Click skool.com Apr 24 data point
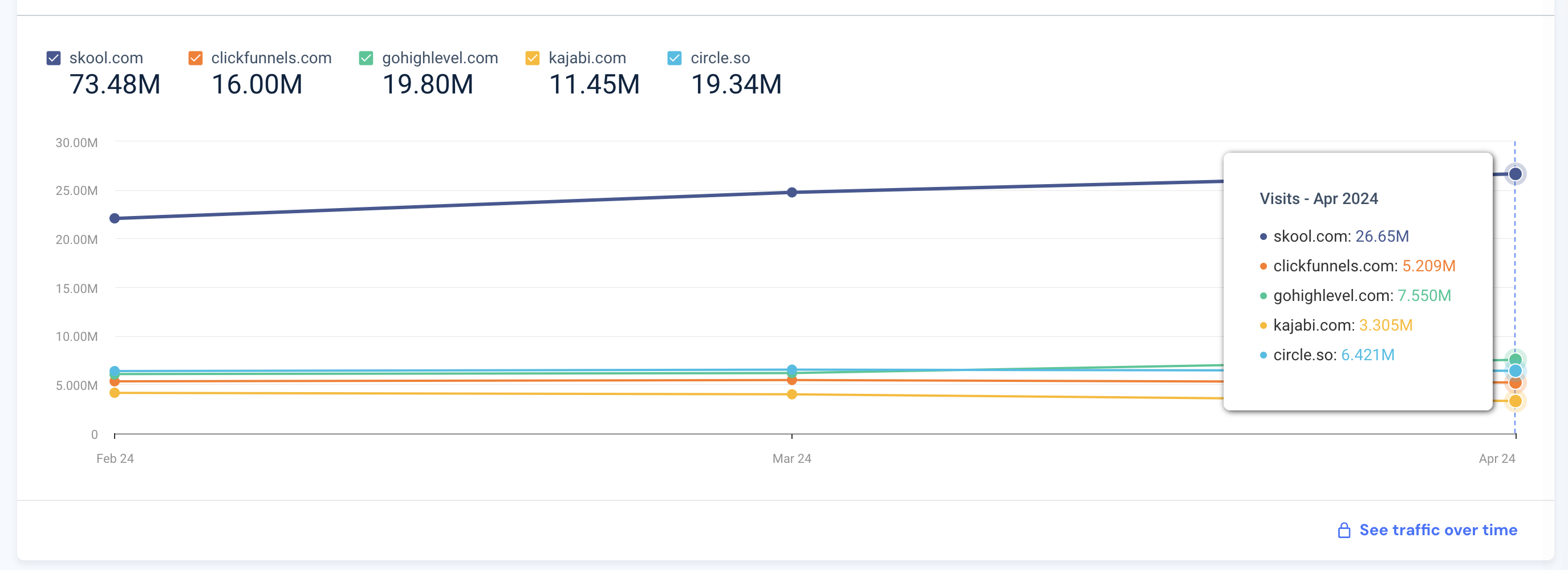Image resolution: width=1568 pixels, height=570 pixels. pos(1515,174)
